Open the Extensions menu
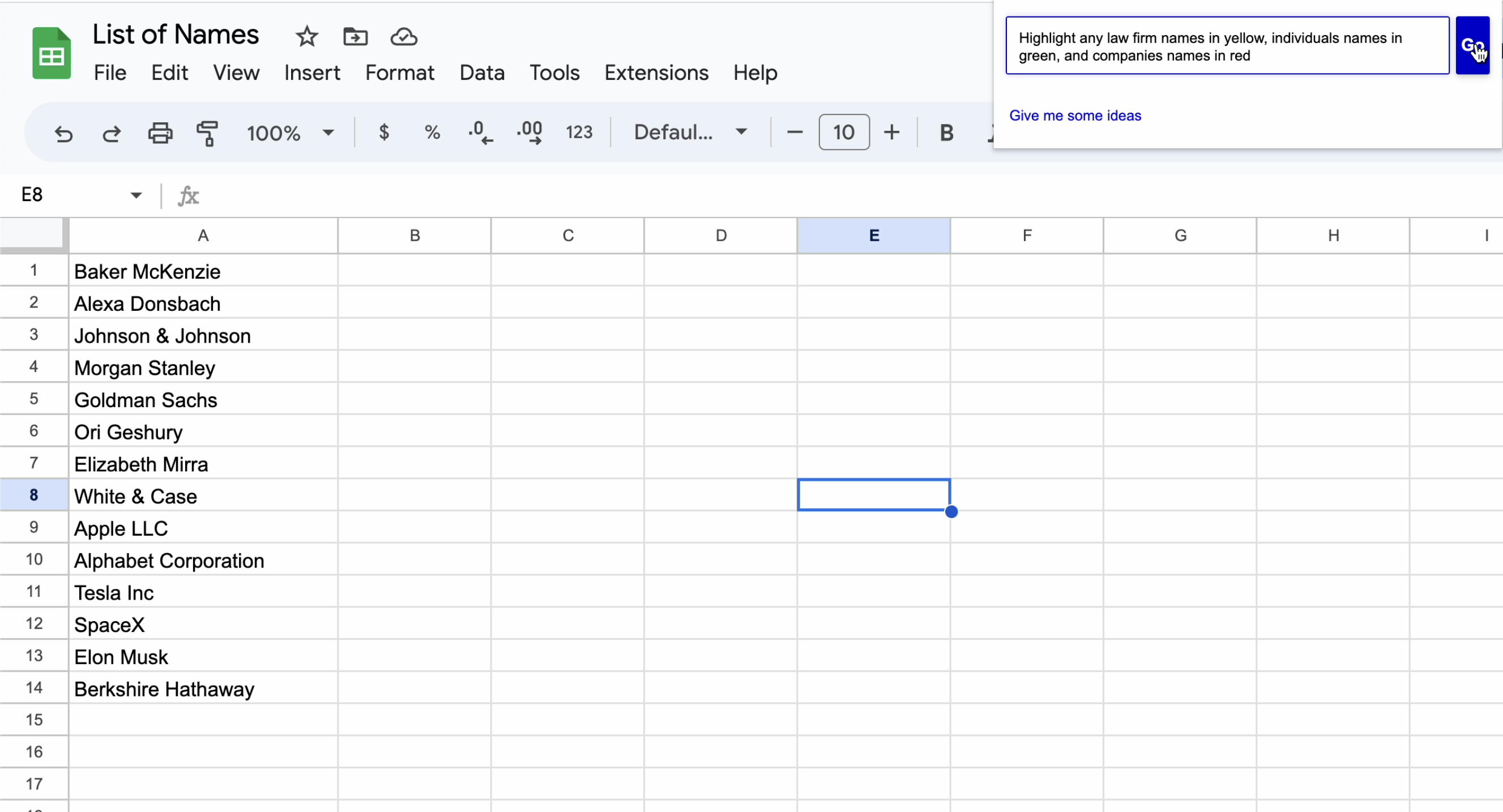This screenshot has height=812, width=1503. pyautogui.click(x=656, y=73)
